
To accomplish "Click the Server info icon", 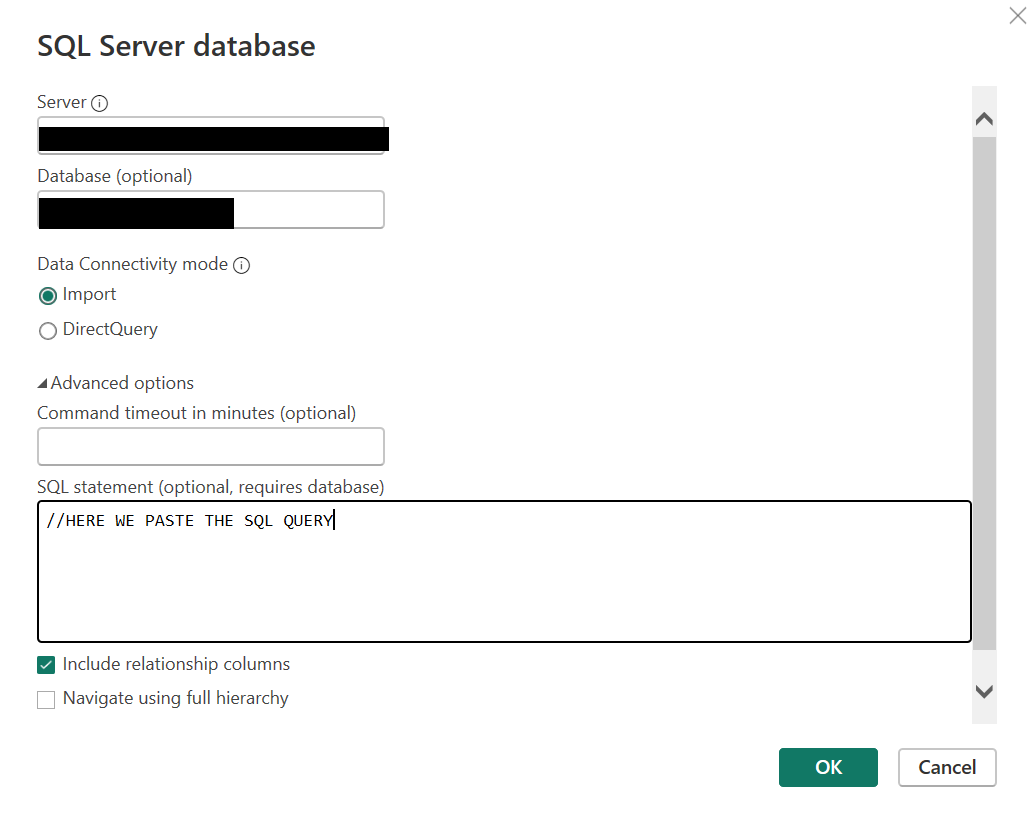I will tap(99, 103).
